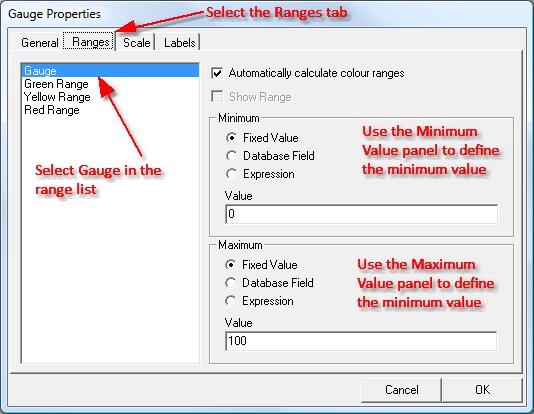Screen dimensions: 534x414
Task: Select Minimum Fixed Value radio button
Action: (x=231, y=138)
